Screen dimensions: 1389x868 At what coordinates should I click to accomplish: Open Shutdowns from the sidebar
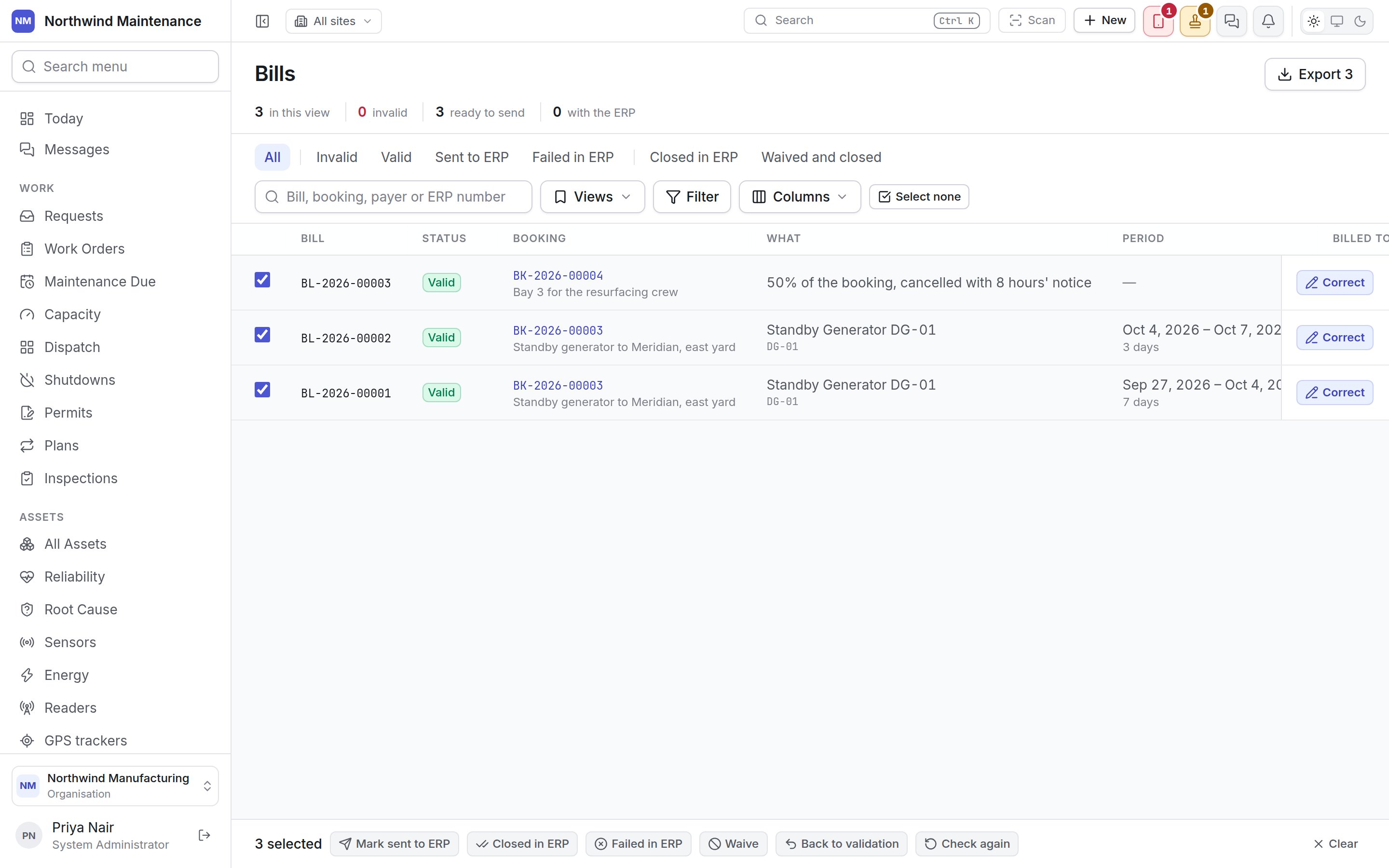click(115, 380)
